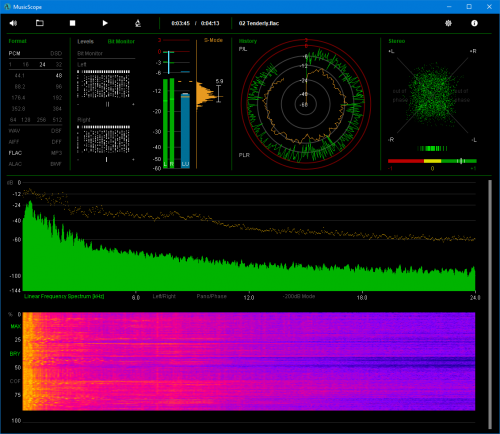Click the minus under Right bit monitor
The width and height of the screenshot is (500, 434).
pyautogui.click(x=78, y=160)
